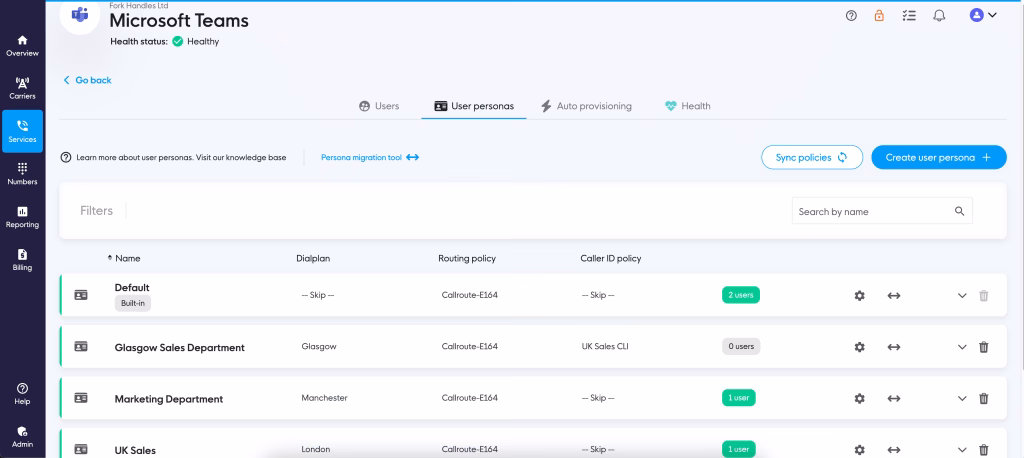Click the Manchester dialplan text
This screenshot has width=1024, height=458.
click(324, 397)
